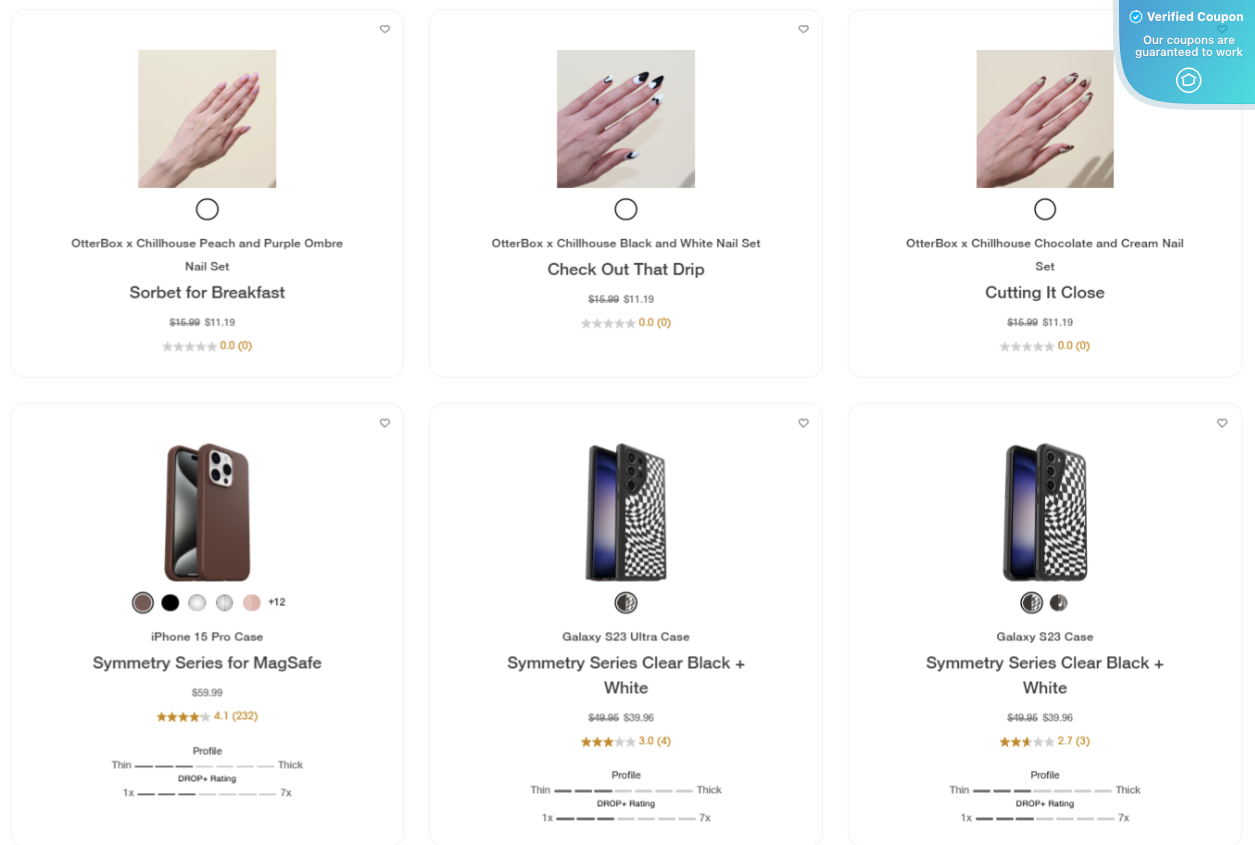Choose the checkered swatch on Galaxy S23 Ultra Case

click(626, 603)
